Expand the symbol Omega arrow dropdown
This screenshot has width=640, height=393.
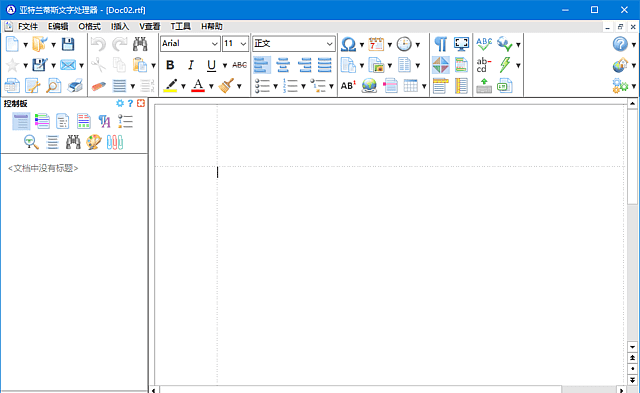[x=361, y=44]
